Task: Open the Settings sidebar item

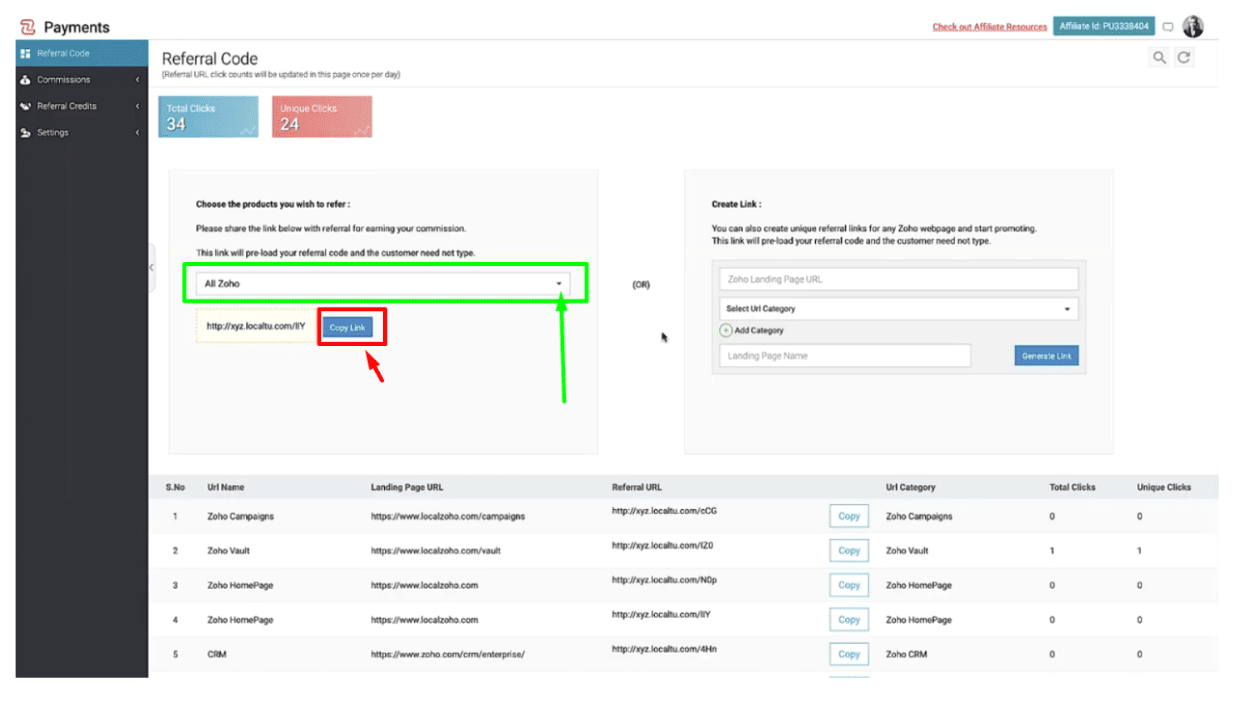Action: [x=82, y=133]
